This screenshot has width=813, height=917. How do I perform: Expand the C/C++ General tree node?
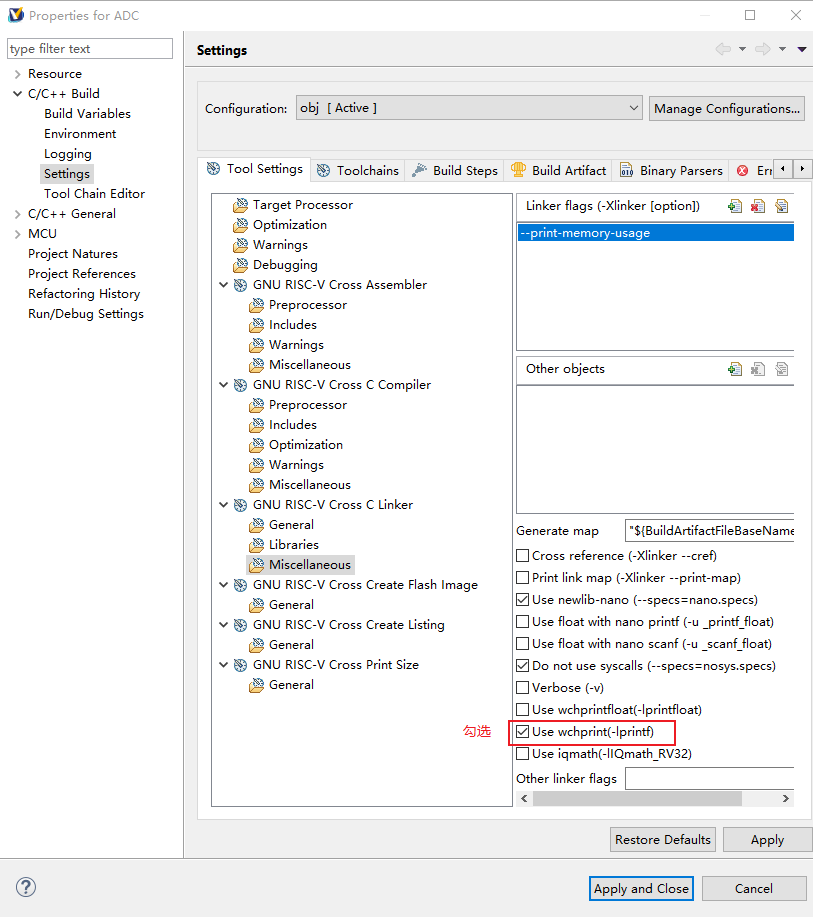tap(17, 214)
